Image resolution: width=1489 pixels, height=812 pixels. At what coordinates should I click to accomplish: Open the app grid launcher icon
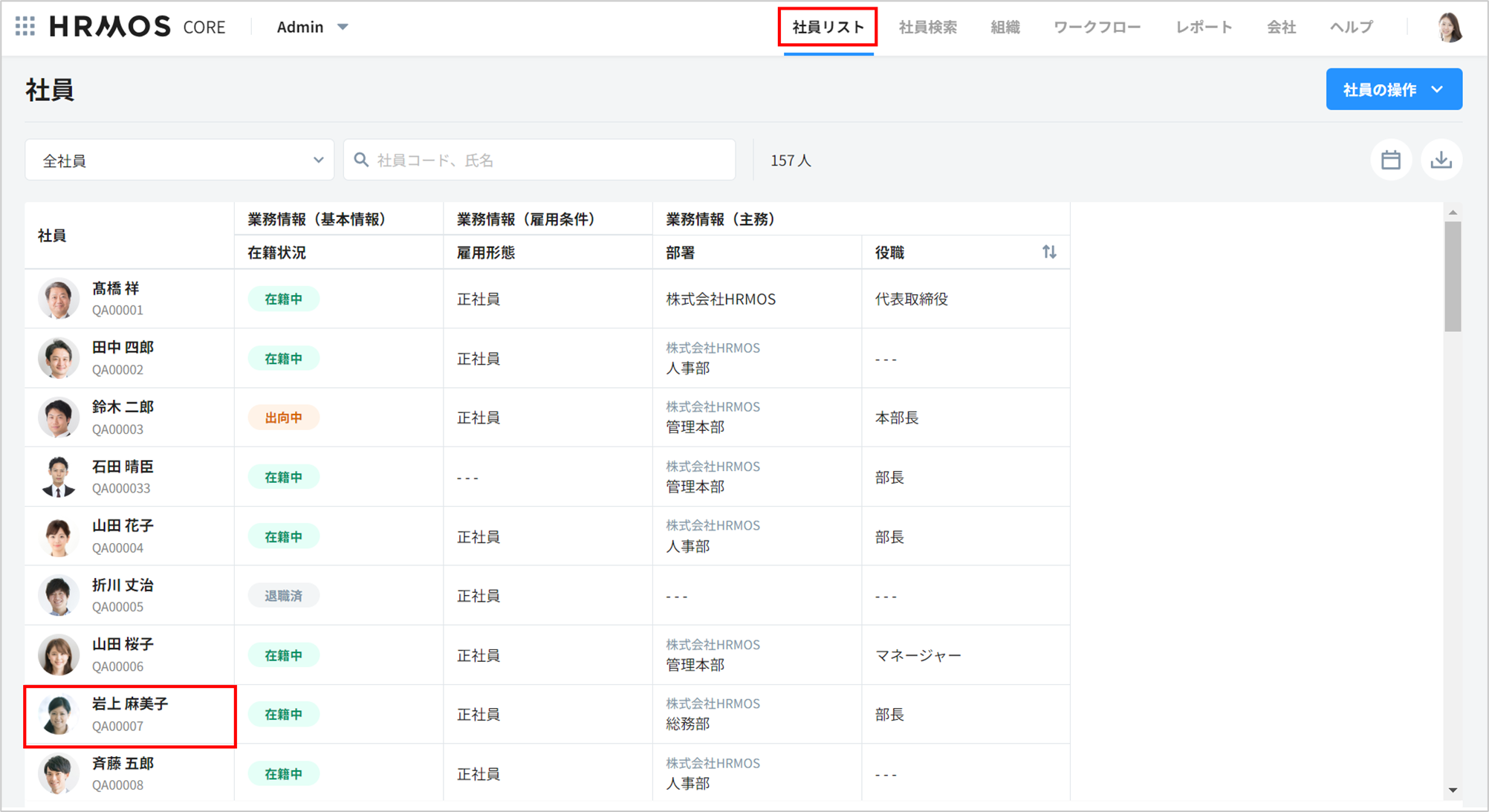25,27
